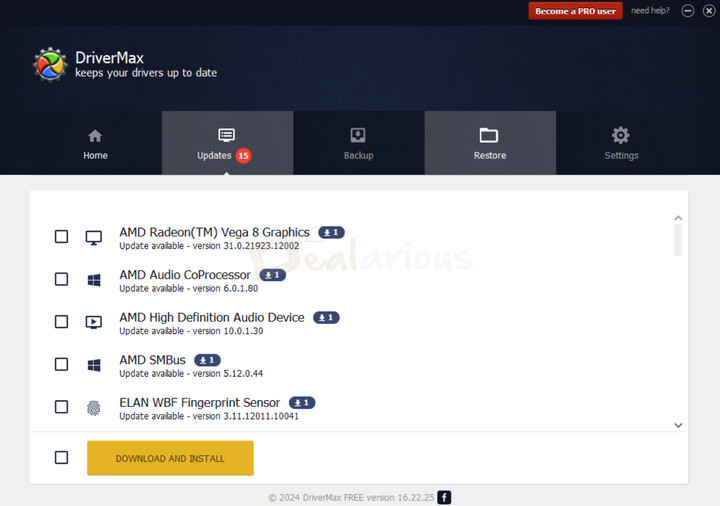The height and width of the screenshot is (506, 720).
Task: Click the monitor icon beside AMD Radeon Vega 8
Action: click(x=94, y=237)
